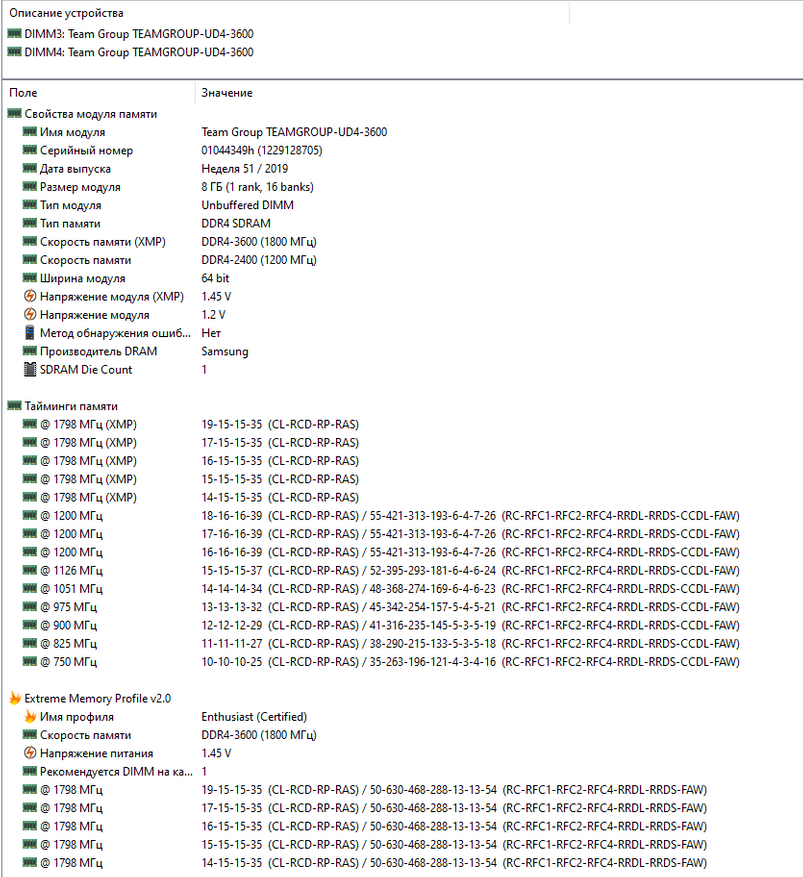The image size is (803, 877).
Task: Click the icon beside Скорость памяти (XMP)
Action: pos(30,242)
